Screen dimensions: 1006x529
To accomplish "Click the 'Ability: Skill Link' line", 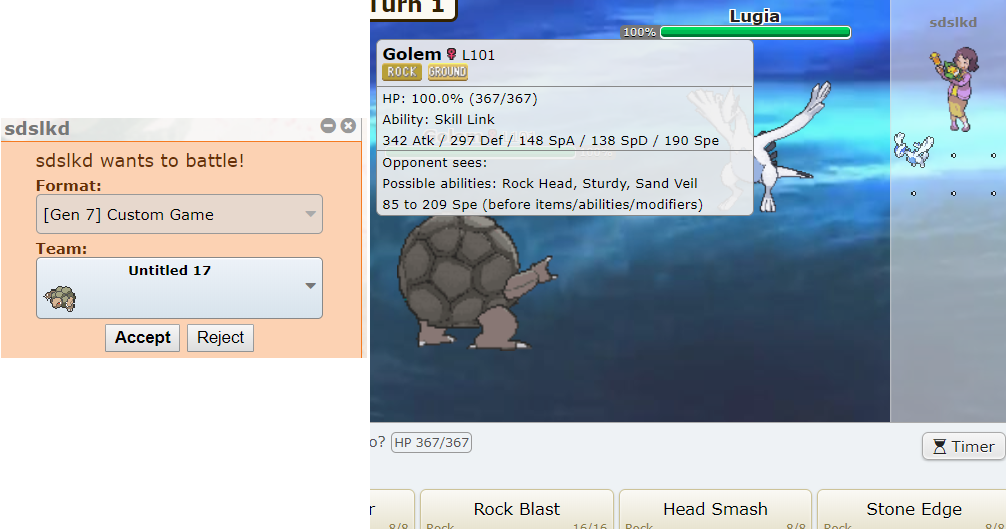I will [x=439, y=119].
